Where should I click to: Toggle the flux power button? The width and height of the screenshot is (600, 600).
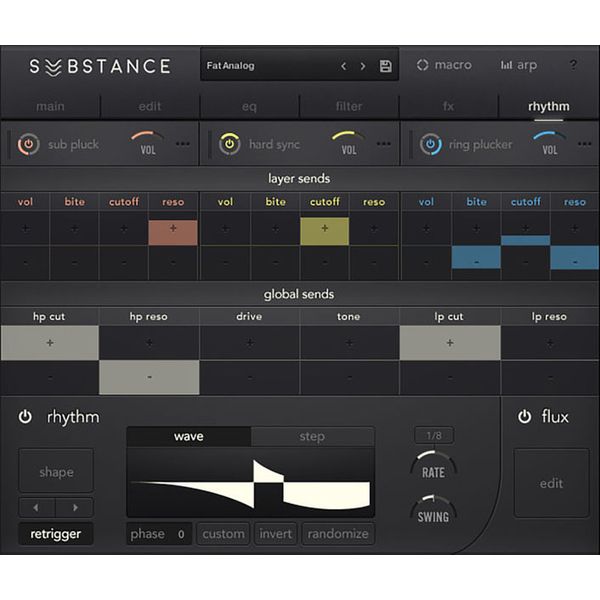click(x=525, y=417)
